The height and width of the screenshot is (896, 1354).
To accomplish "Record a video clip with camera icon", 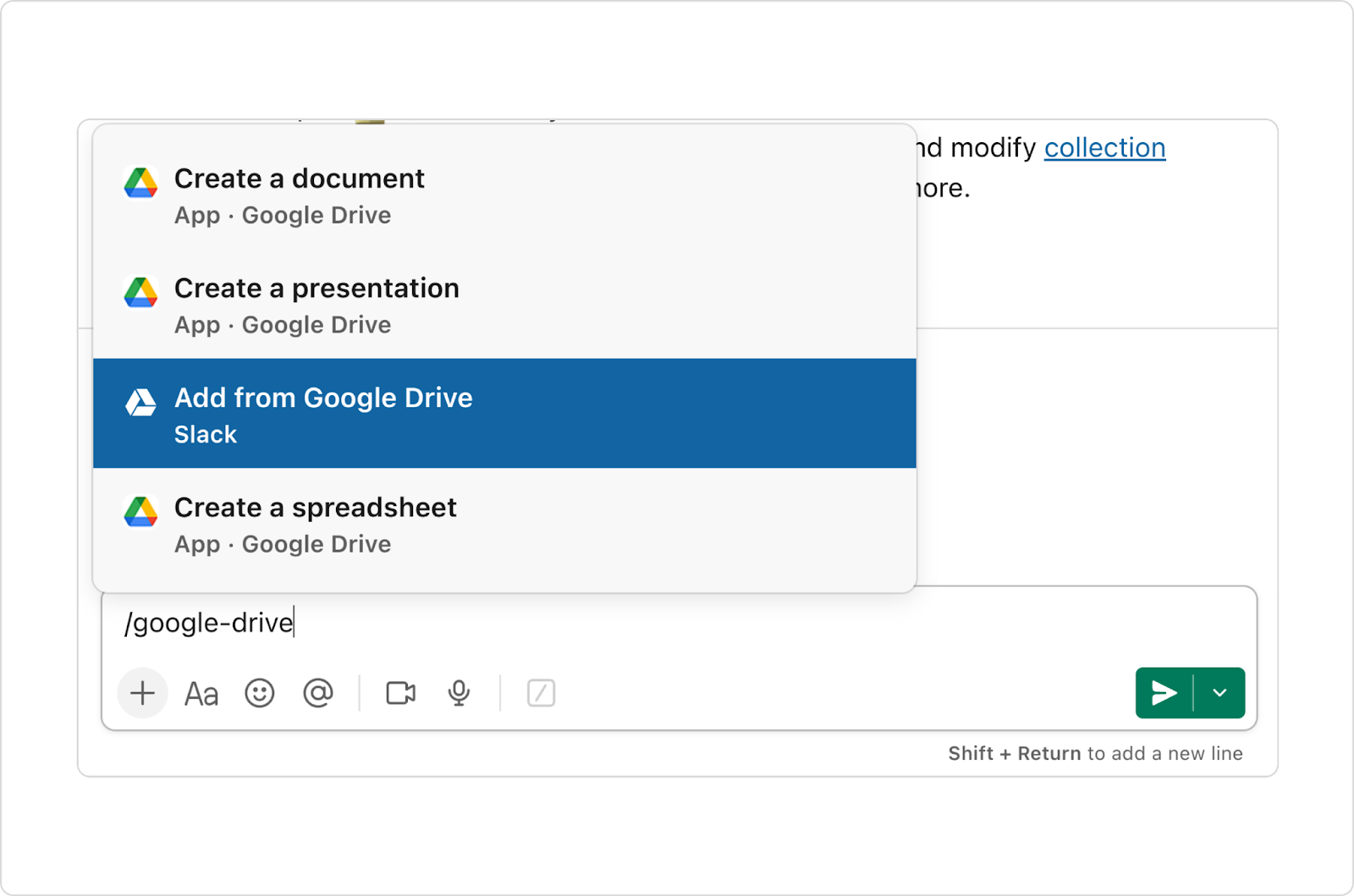I will click(x=400, y=693).
